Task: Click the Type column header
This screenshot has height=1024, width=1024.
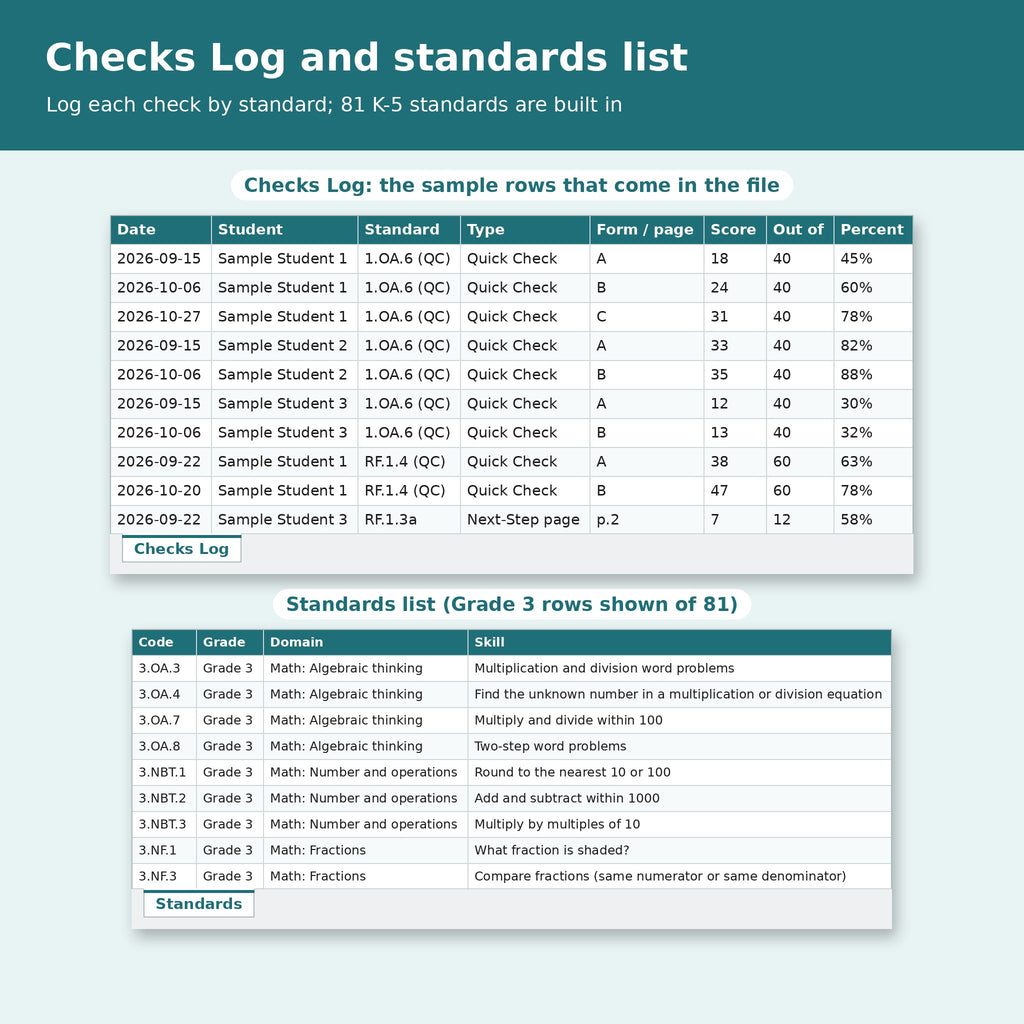Action: [x=524, y=230]
